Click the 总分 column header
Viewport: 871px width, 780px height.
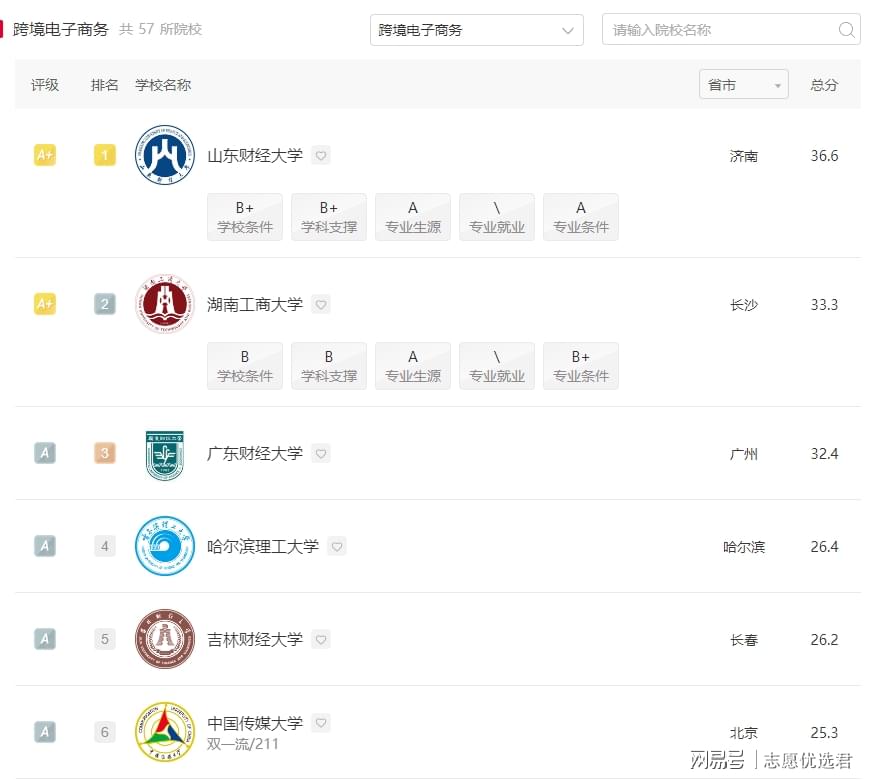click(824, 85)
